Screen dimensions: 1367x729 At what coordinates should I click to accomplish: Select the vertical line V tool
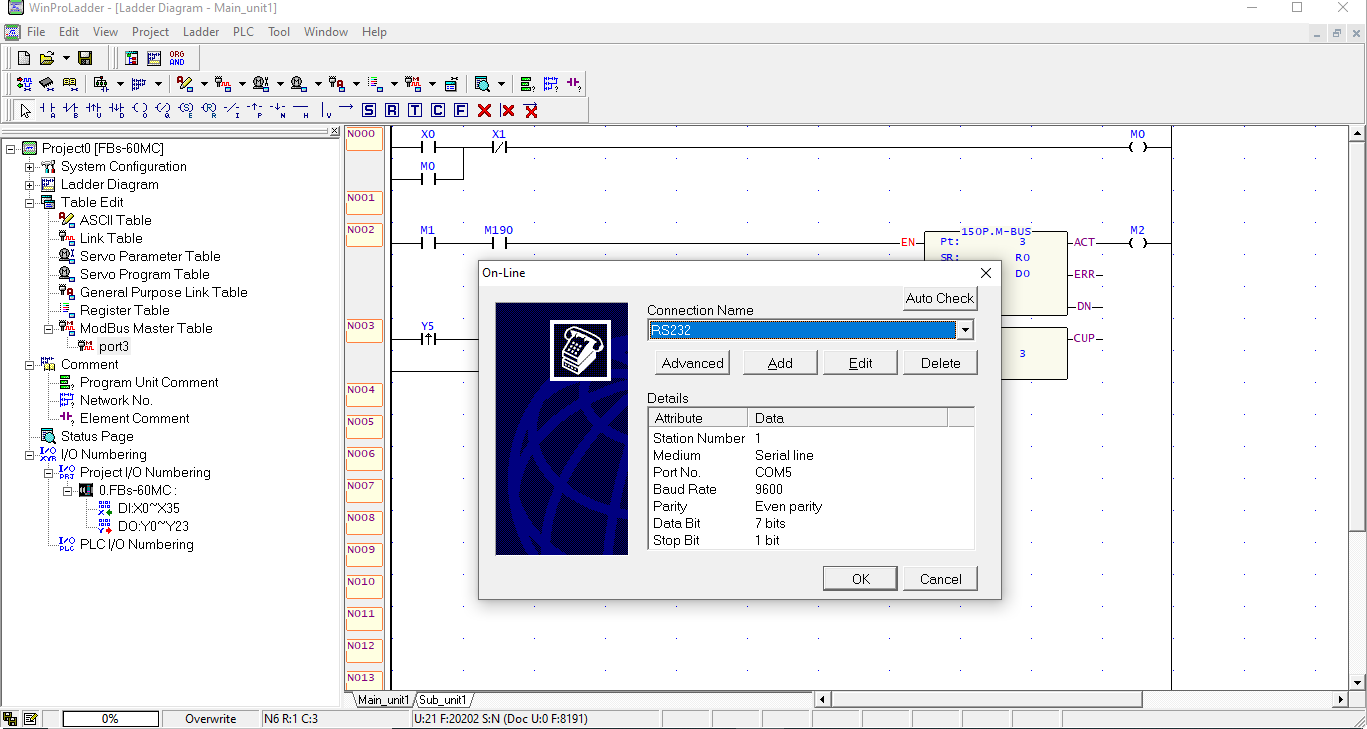[x=325, y=110]
